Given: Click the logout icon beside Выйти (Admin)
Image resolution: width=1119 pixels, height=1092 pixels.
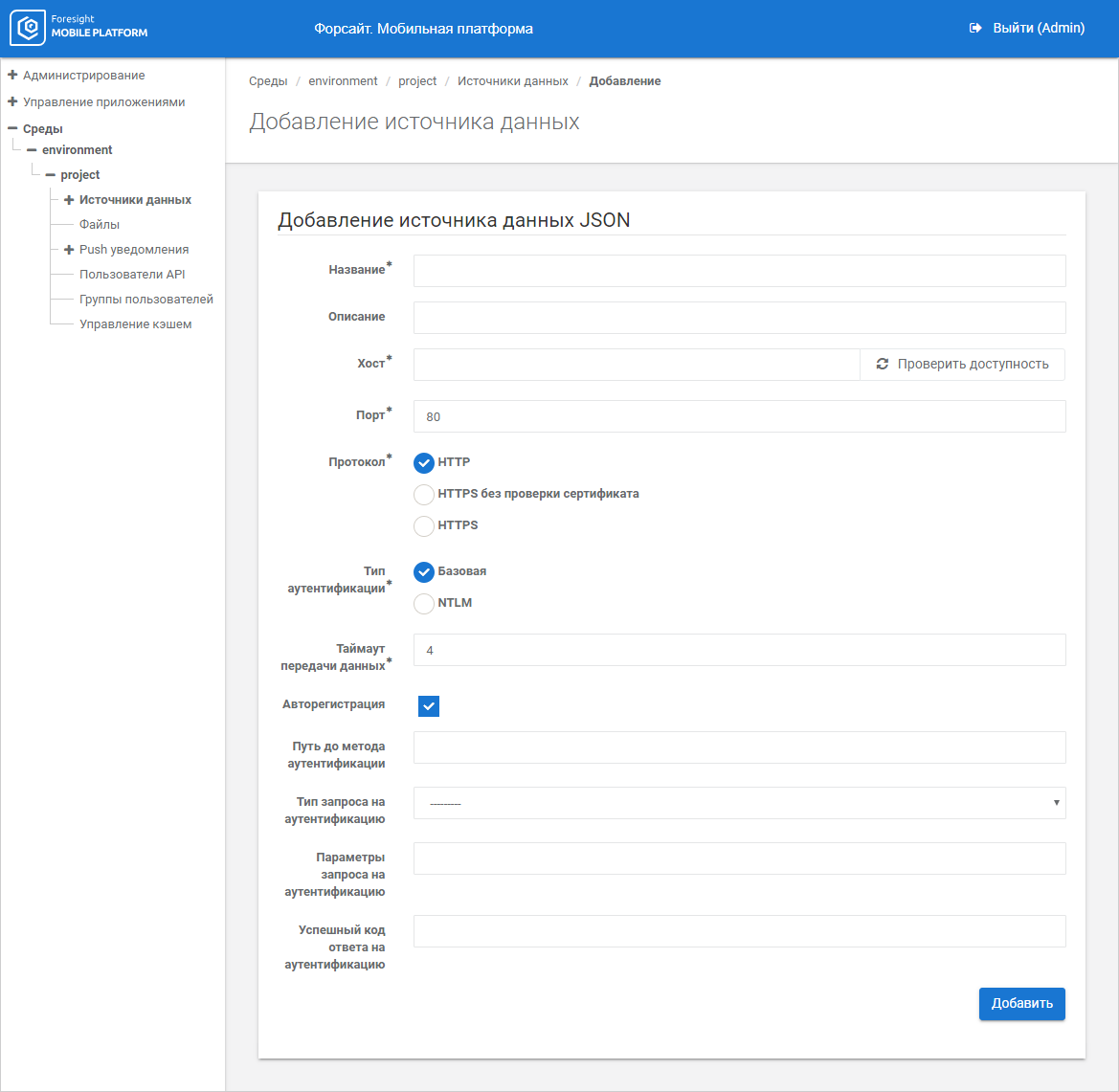Looking at the screenshot, I should click(x=975, y=29).
